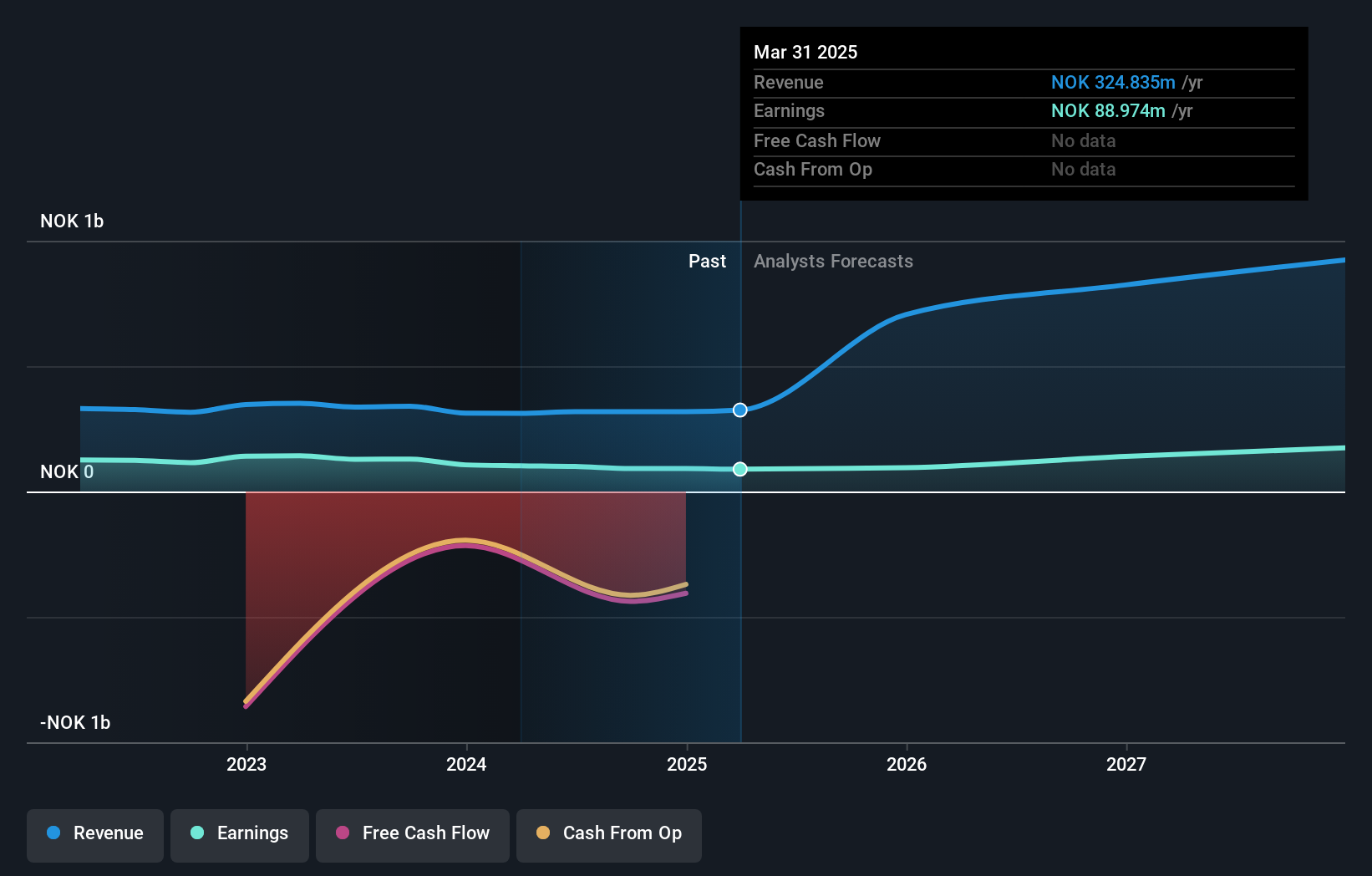Click the teal Earnings data point marker
The width and height of the screenshot is (1372, 876).
(740, 469)
